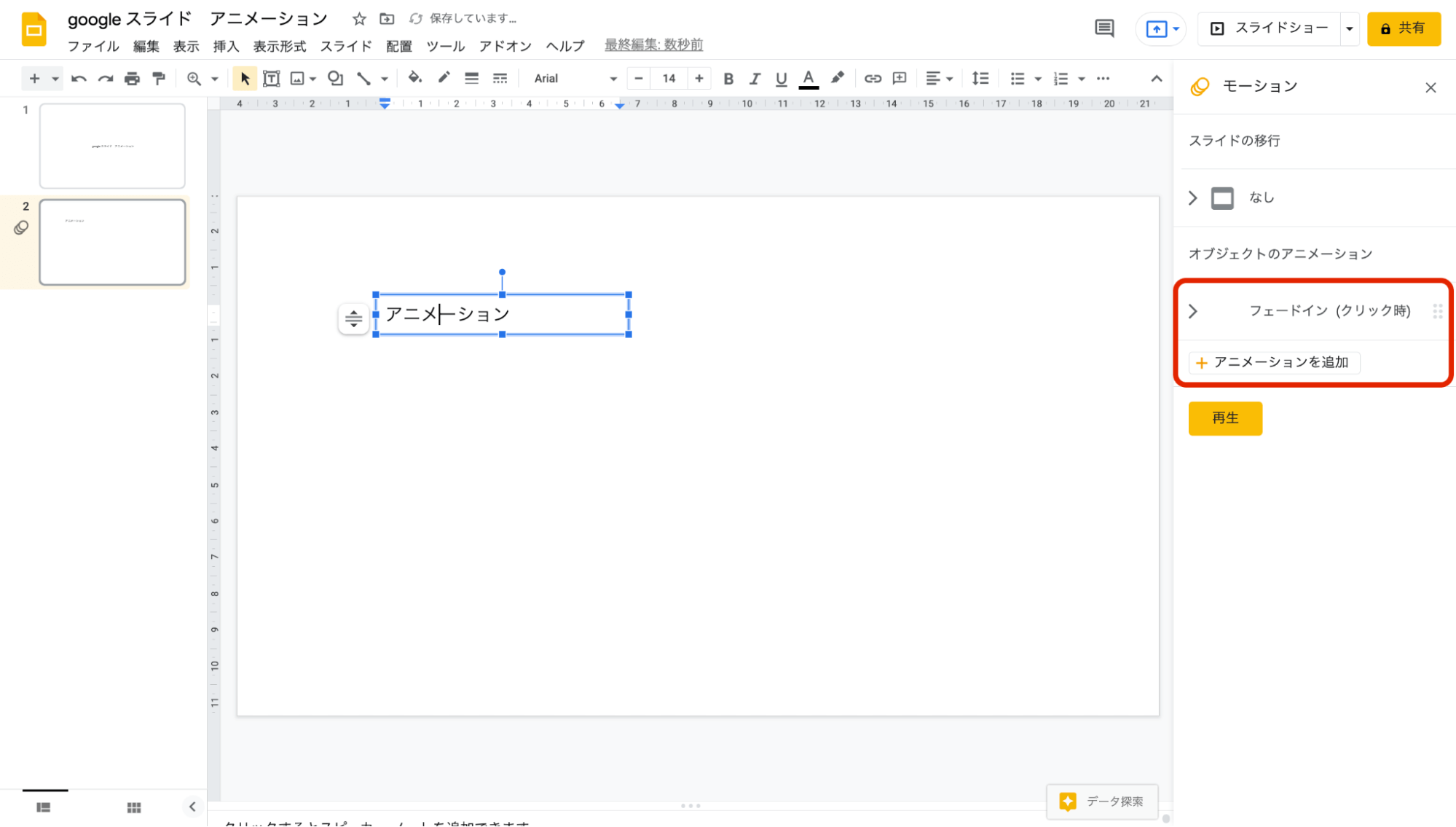Open the new slide layout dropdown arrow
1456x827 pixels.
[x=55, y=79]
